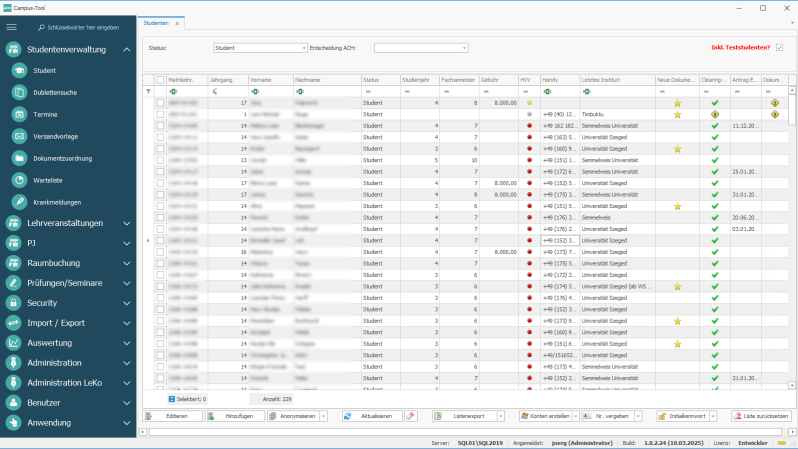Click the Studentenverwaltung section icon
The height and width of the screenshot is (449, 798).
tap(14, 49)
